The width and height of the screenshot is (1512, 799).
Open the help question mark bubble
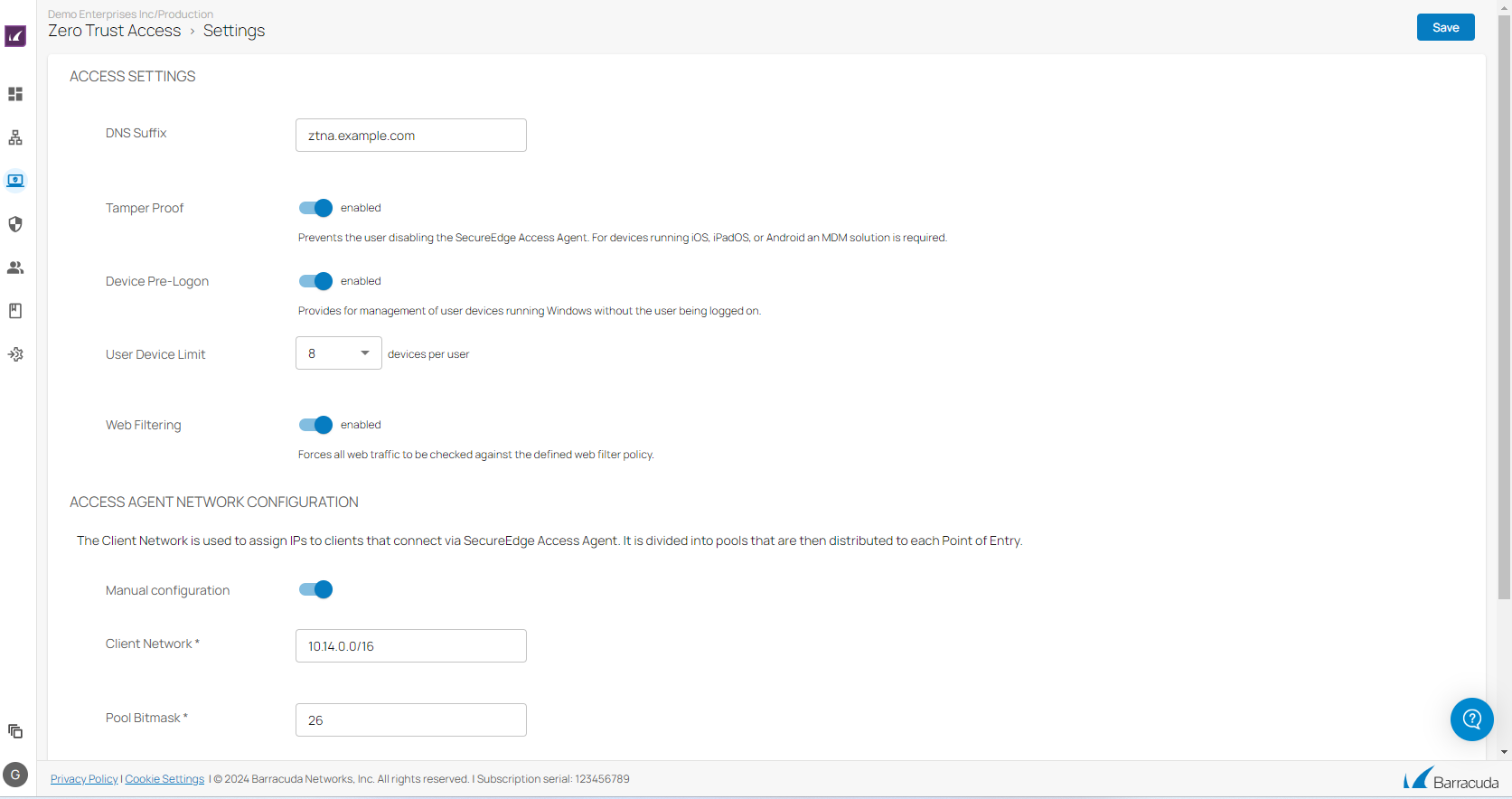1472,719
